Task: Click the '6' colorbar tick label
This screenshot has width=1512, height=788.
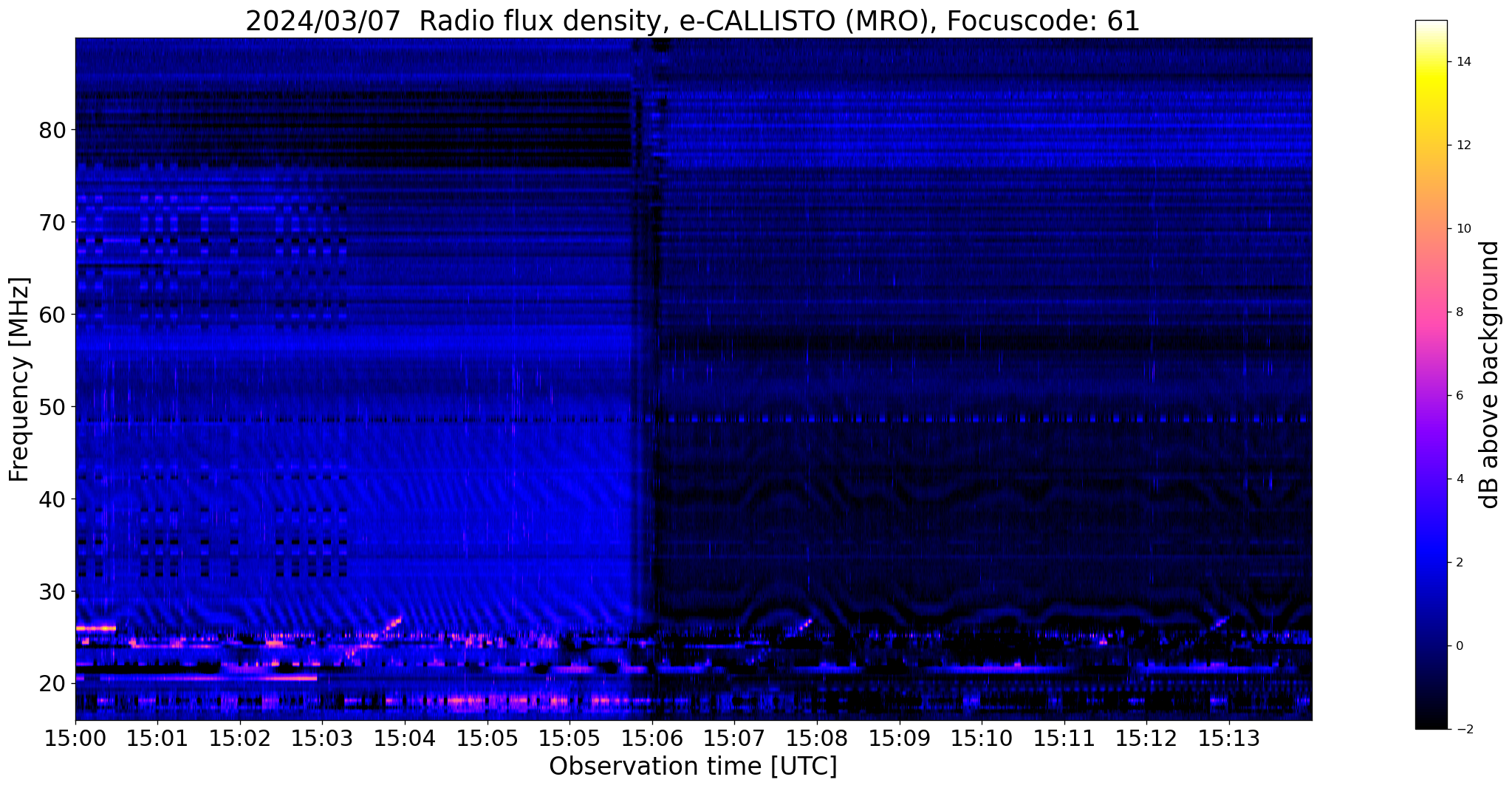Action: [x=1459, y=396]
